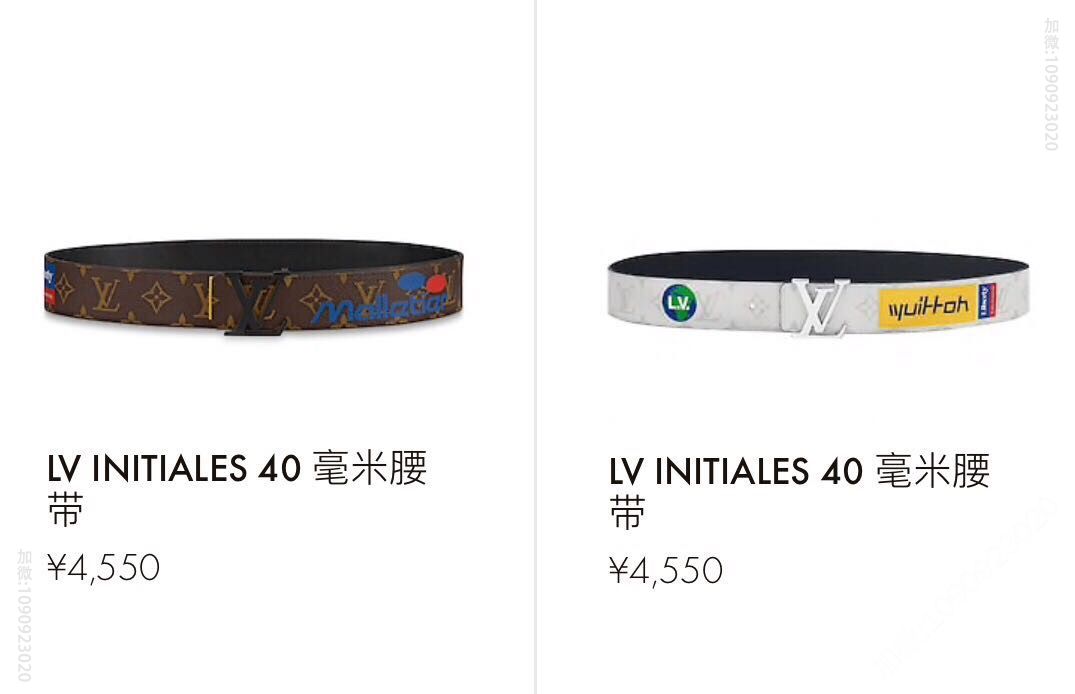Click the blue and red tag beside yellow patch
The width and height of the screenshot is (1075, 694).
[x=987, y=300]
